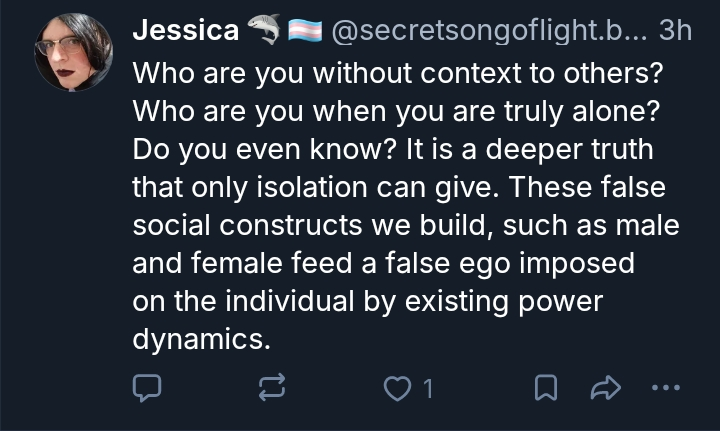Open the three-dot more options menu
The width and height of the screenshot is (720, 431).
pyautogui.click(x=666, y=388)
